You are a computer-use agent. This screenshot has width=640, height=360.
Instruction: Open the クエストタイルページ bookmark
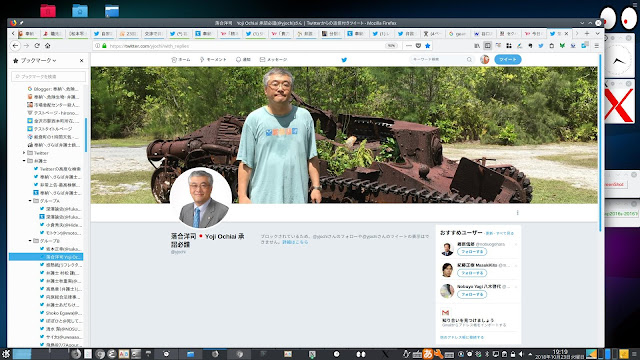click(x=49, y=129)
